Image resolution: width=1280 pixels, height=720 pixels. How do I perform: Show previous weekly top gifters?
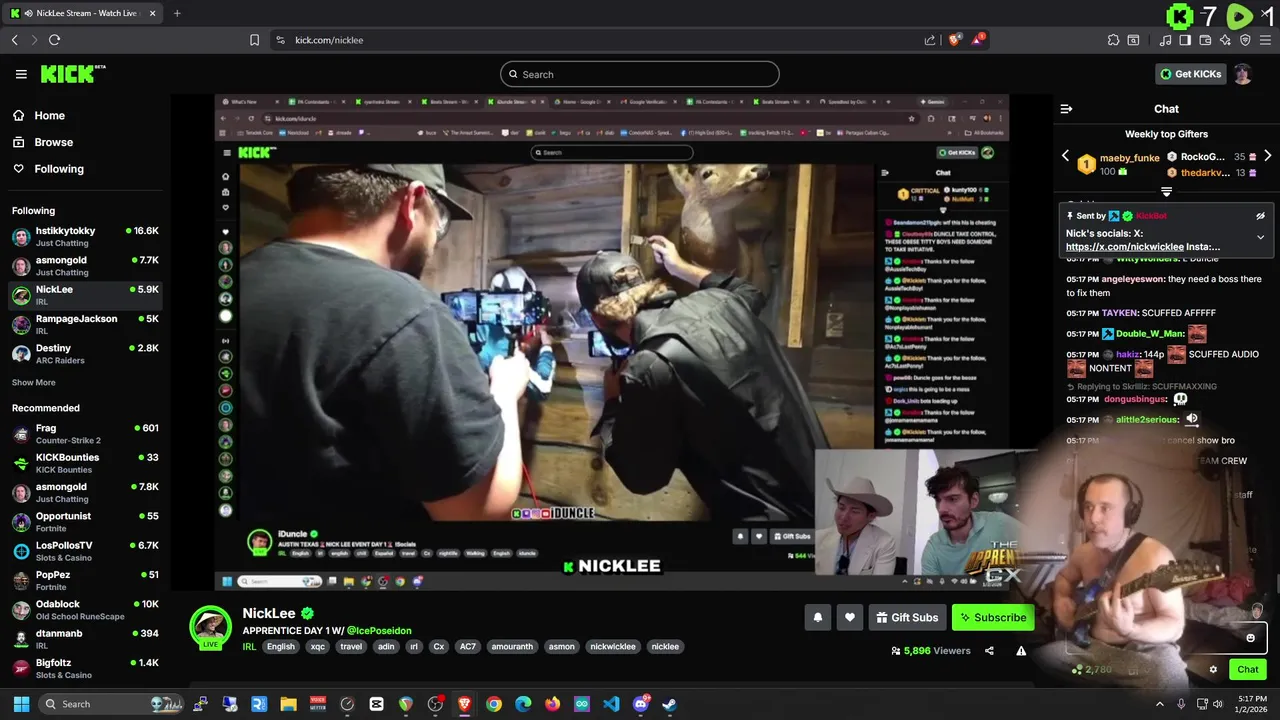pos(1065,157)
